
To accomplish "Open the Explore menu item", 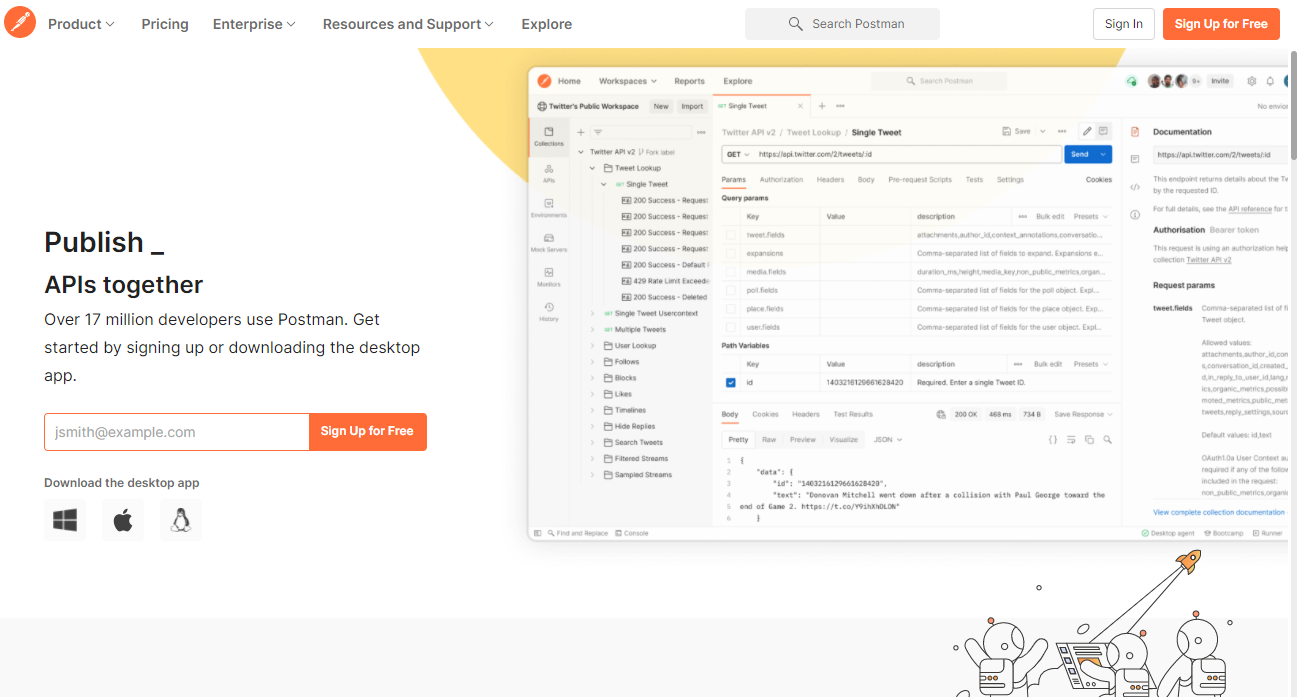I will (x=547, y=24).
